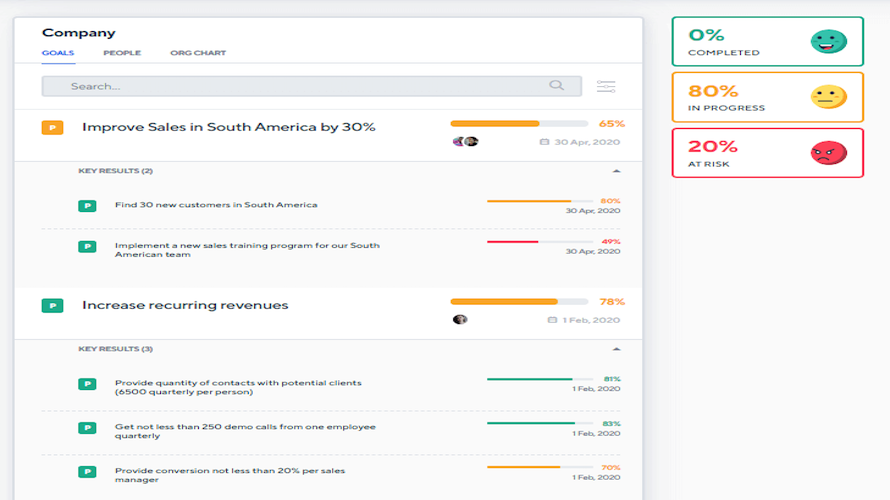The image size is (890, 500).
Task: Click the yellow neutral In Progress face
Action: pyautogui.click(x=829, y=97)
